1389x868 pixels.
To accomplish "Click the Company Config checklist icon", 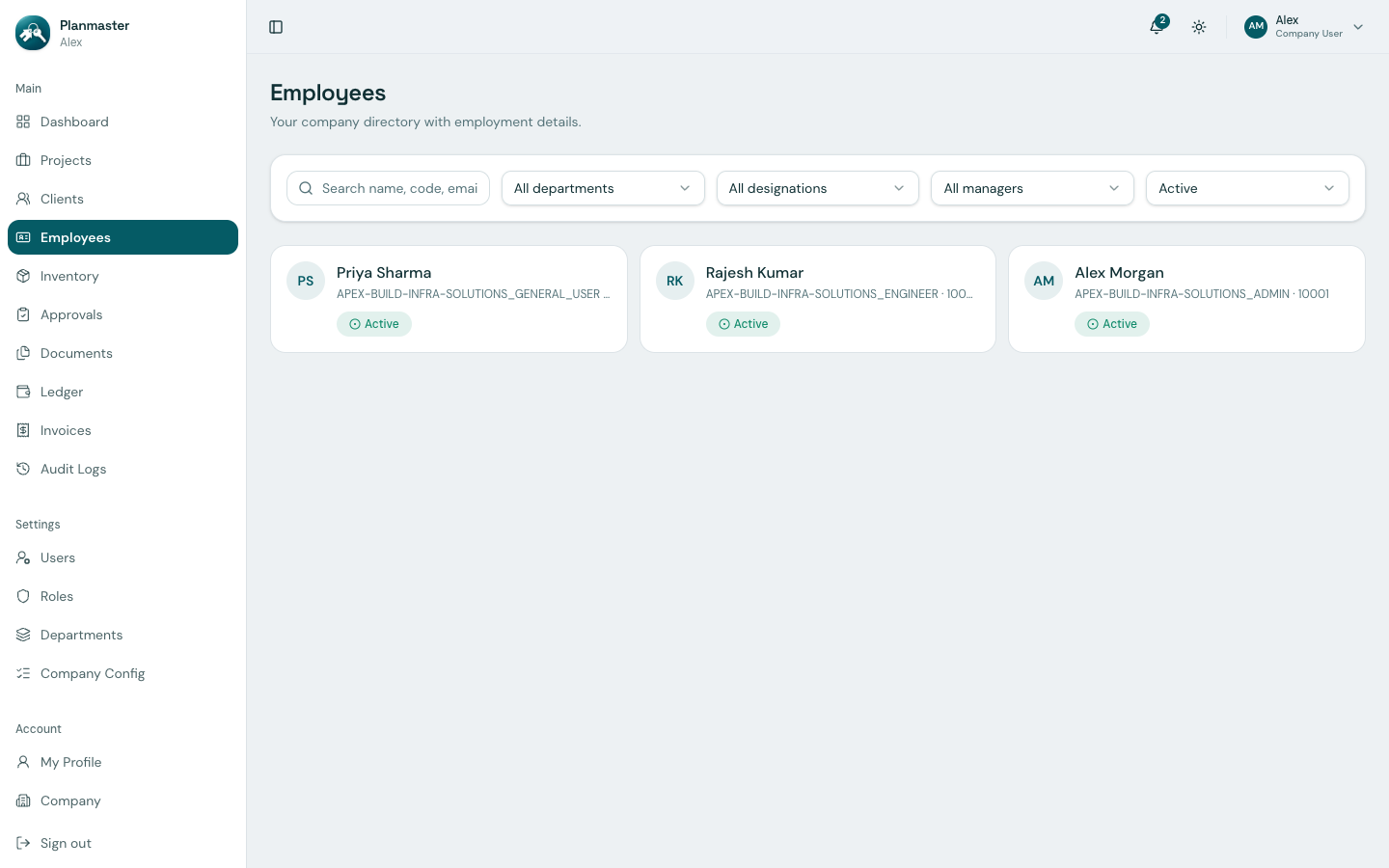I will 23,673.
